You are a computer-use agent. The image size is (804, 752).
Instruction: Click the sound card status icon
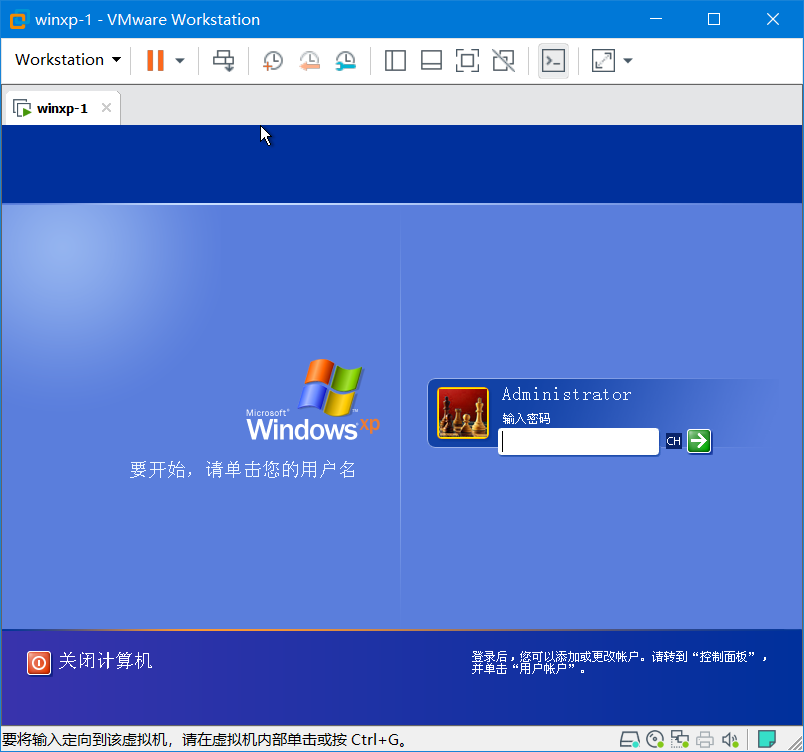(x=730, y=739)
